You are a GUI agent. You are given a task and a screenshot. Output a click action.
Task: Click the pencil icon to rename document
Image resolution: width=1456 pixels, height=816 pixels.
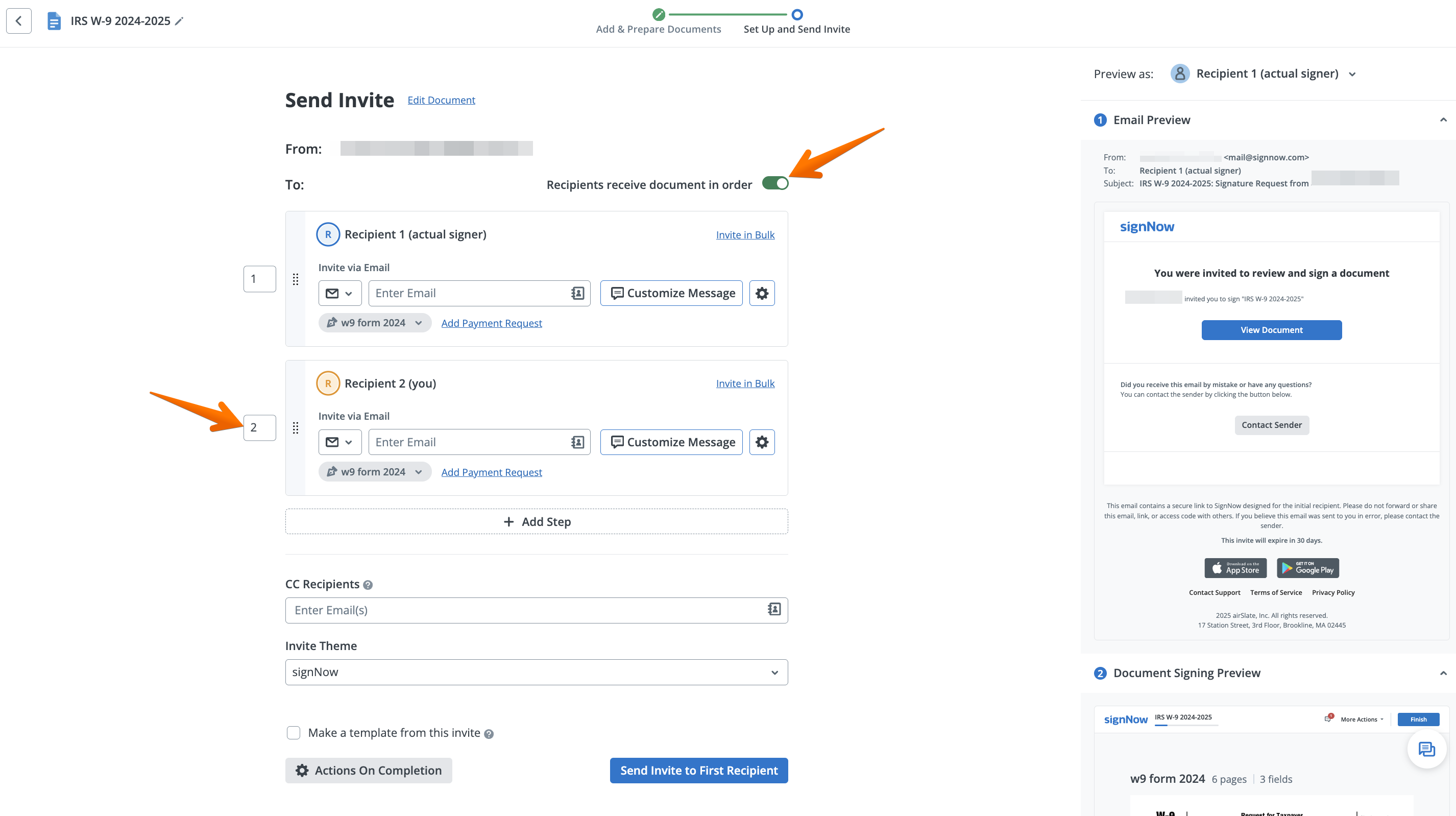click(x=179, y=21)
